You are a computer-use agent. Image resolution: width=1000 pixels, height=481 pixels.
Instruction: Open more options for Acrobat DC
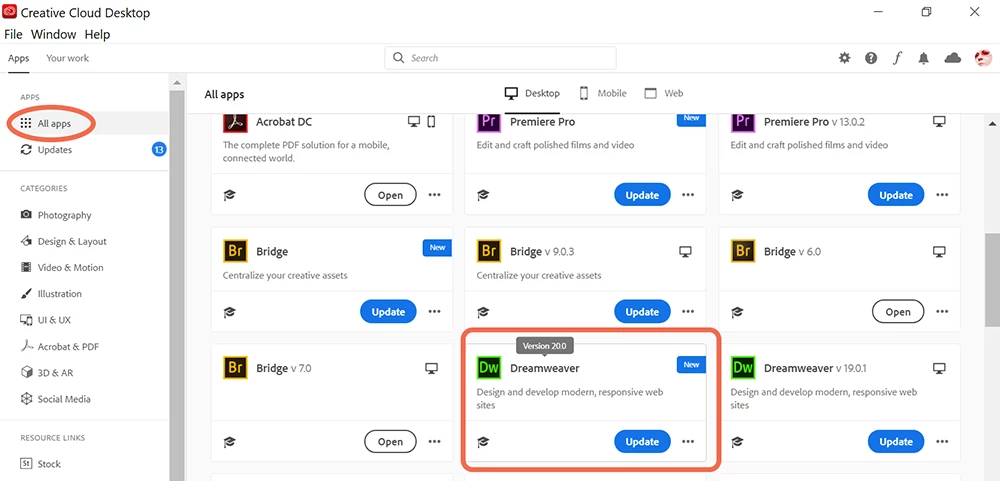pyautogui.click(x=434, y=195)
